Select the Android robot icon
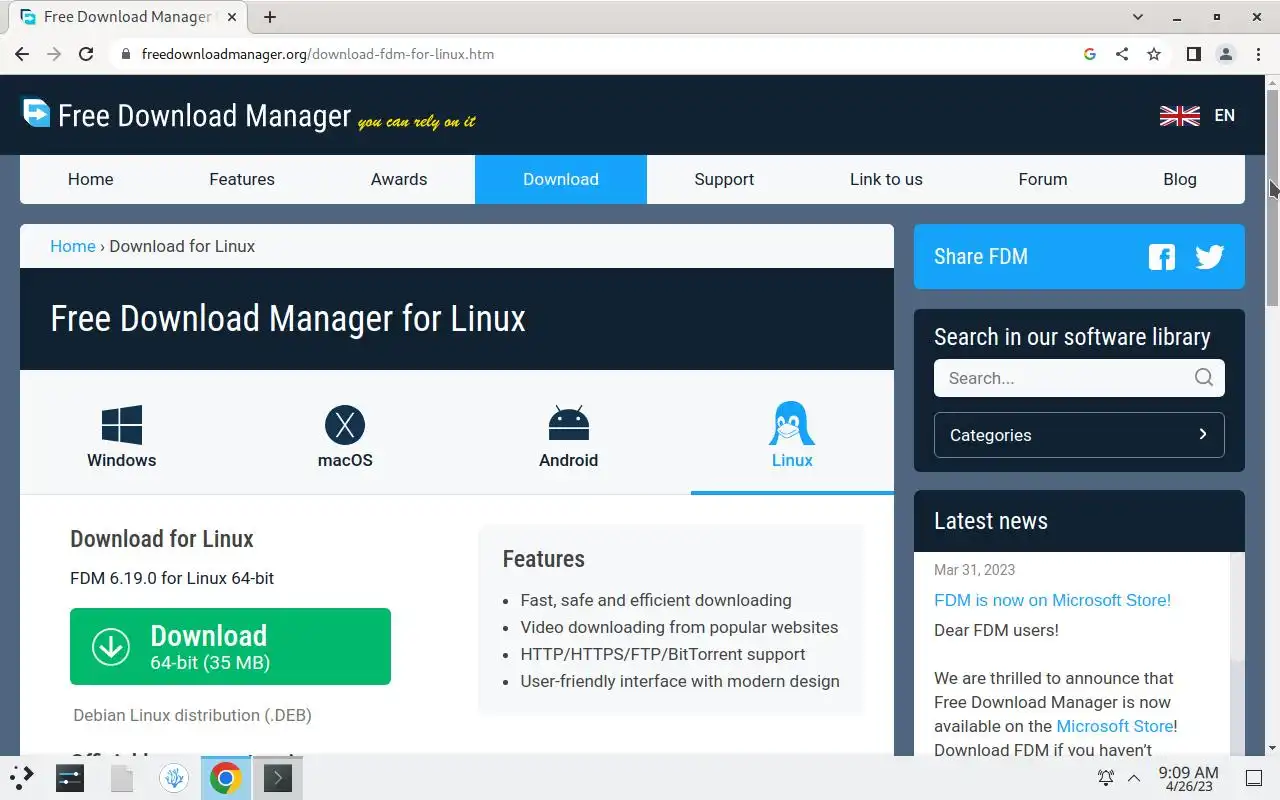The width and height of the screenshot is (1280, 800). coord(569,424)
